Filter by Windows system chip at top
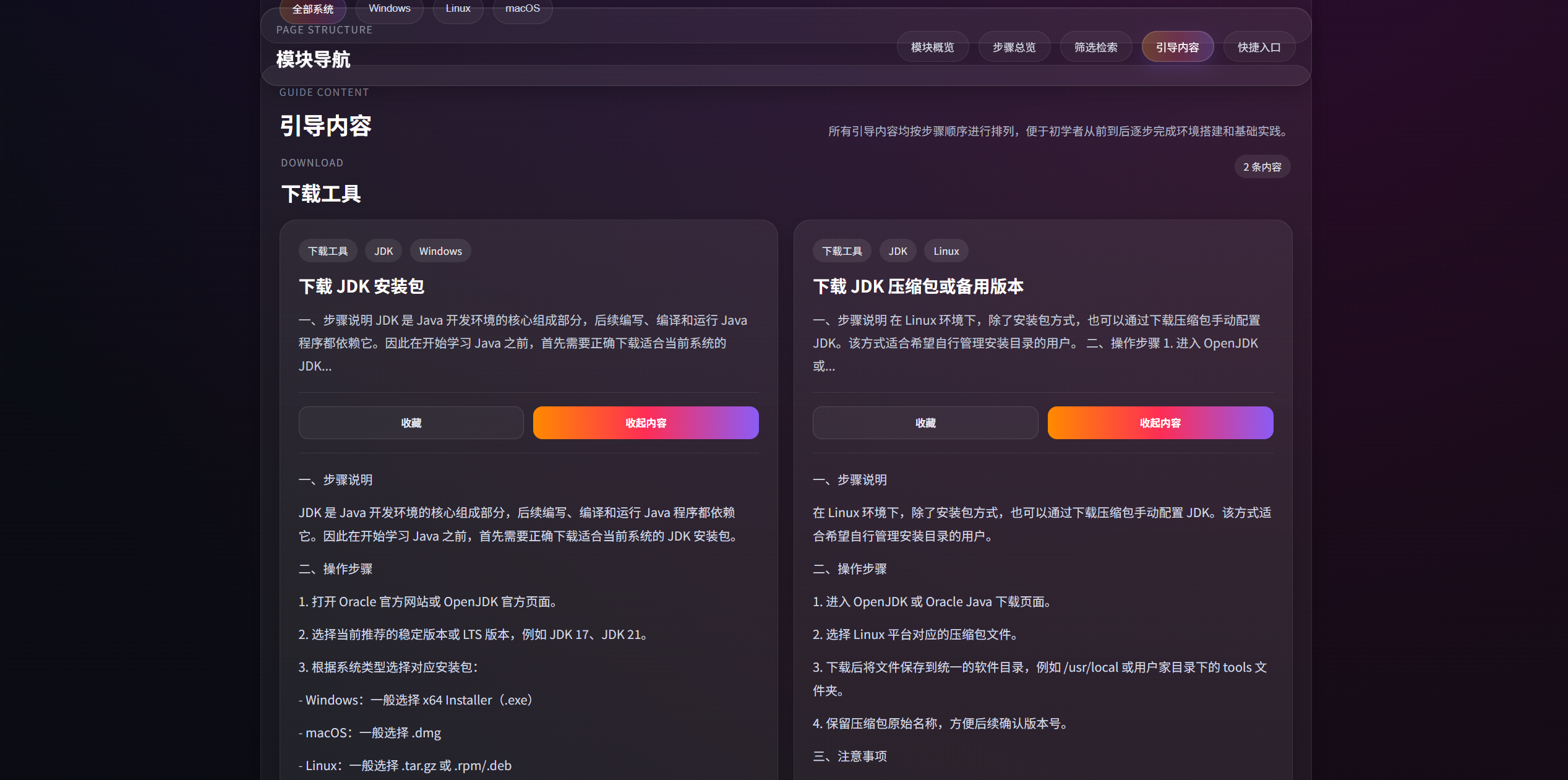 click(390, 9)
